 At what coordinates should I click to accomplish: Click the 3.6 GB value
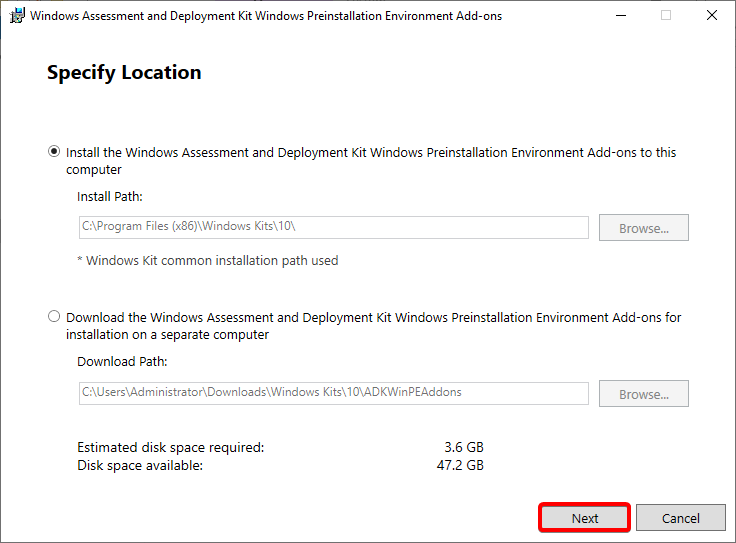(464, 447)
